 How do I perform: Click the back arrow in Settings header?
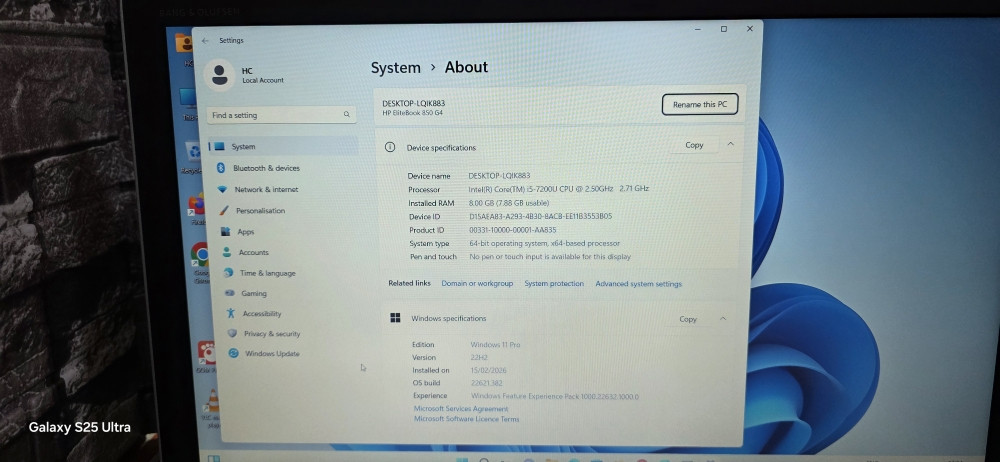(x=205, y=41)
